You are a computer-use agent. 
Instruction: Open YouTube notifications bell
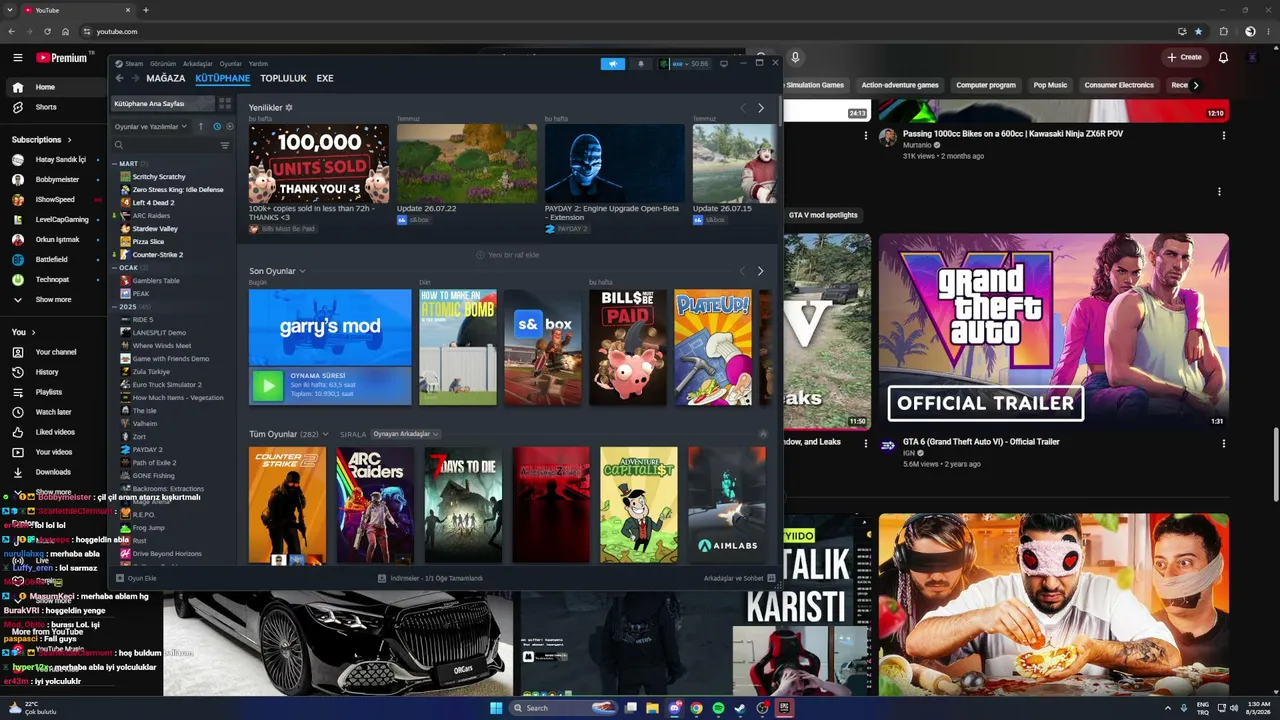pos(1223,57)
